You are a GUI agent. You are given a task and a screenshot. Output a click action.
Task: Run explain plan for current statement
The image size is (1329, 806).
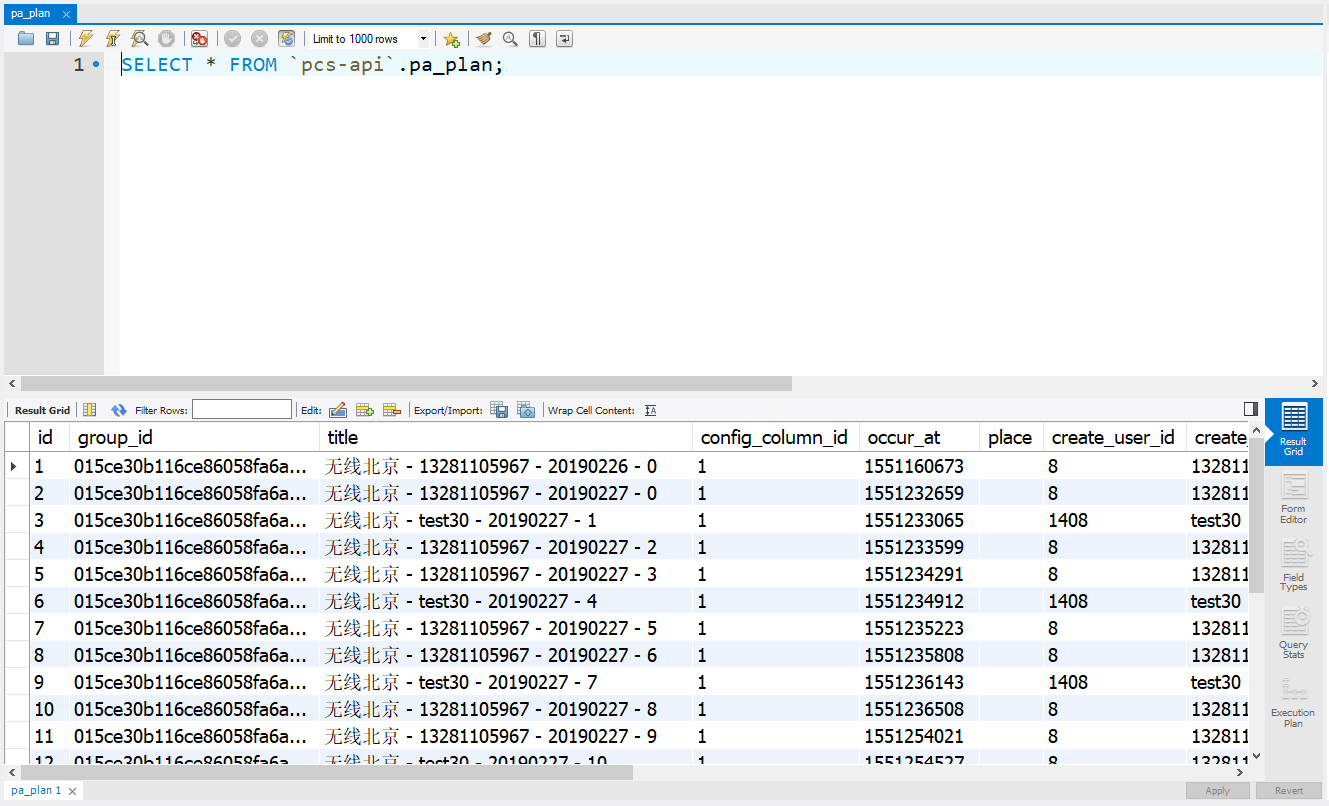coord(140,39)
